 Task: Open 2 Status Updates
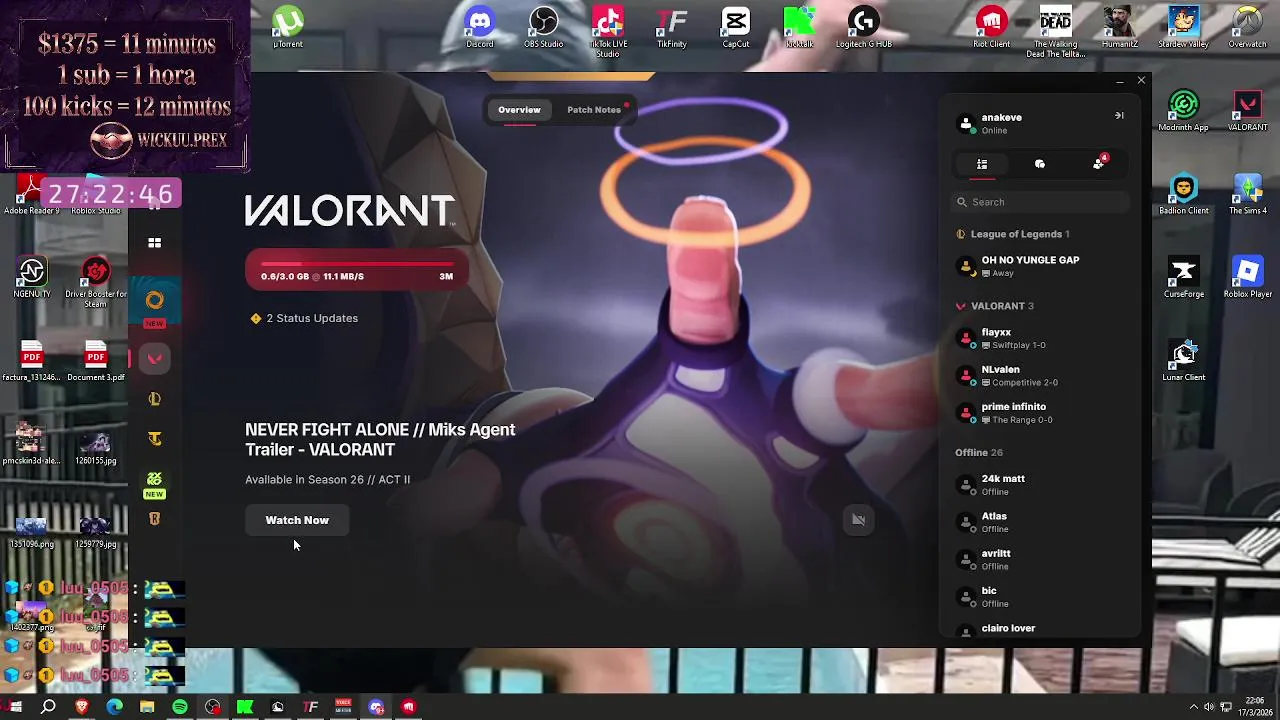tap(305, 318)
